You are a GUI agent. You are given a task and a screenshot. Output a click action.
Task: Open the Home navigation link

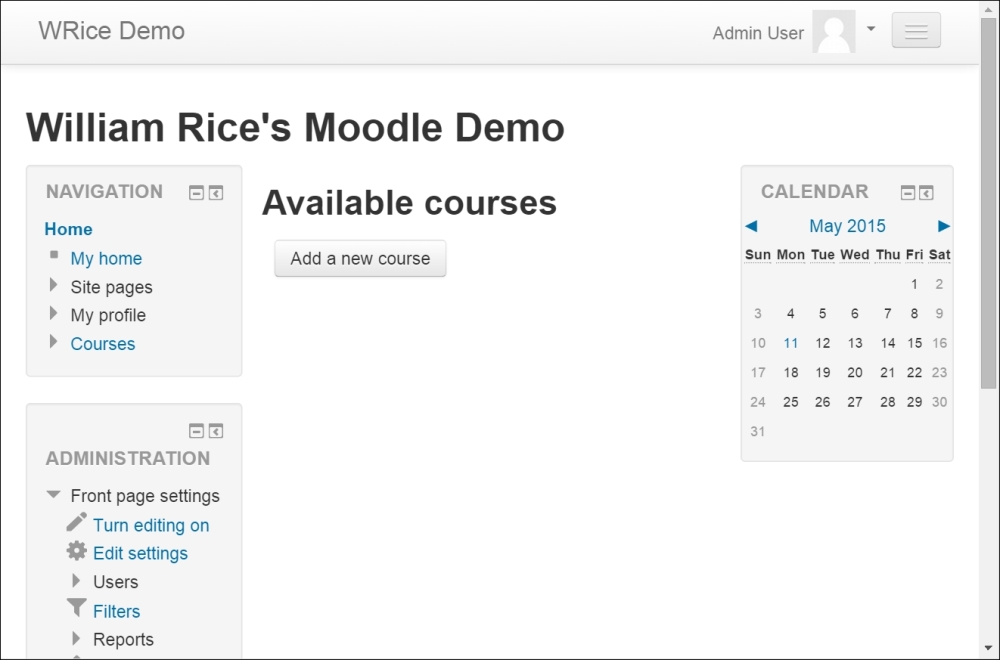click(x=68, y=229)
